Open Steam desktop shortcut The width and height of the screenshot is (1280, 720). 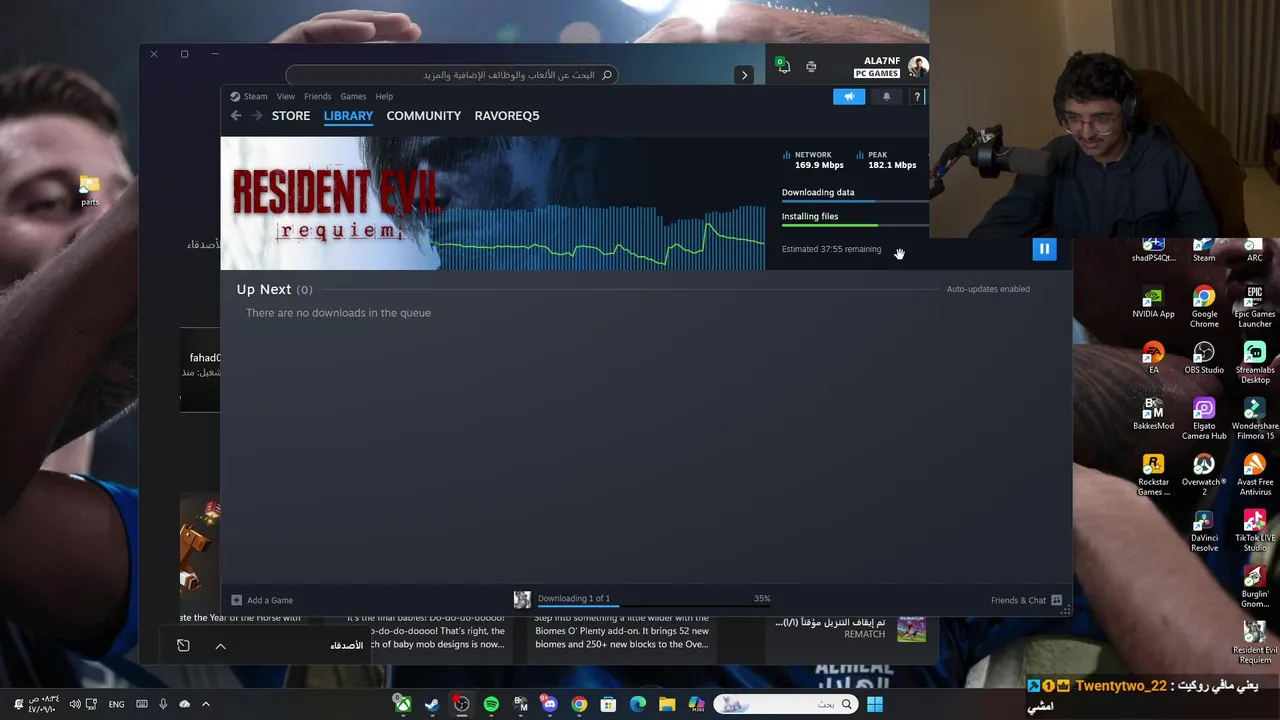tap(1204, 251)
